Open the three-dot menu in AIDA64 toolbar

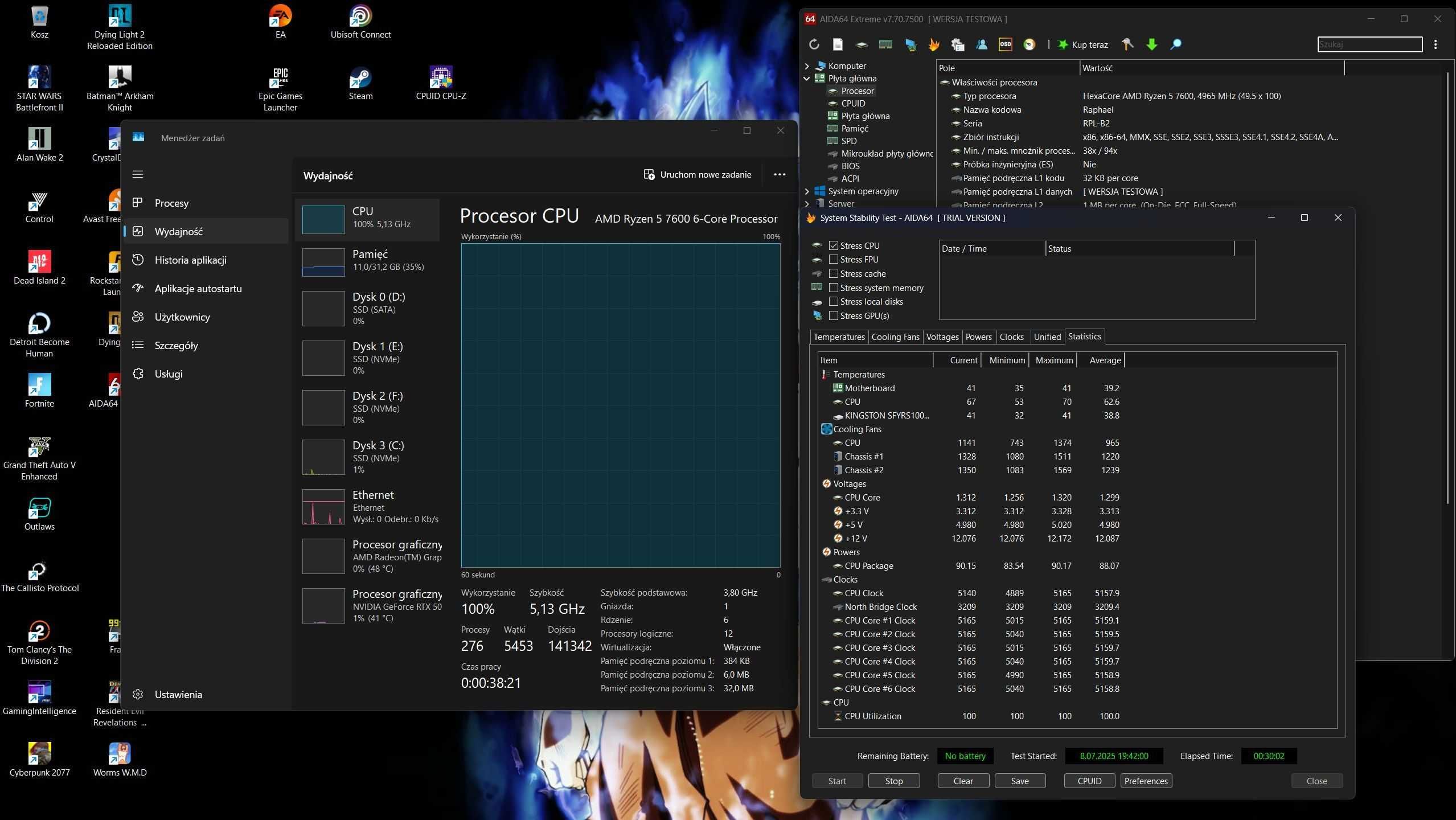coord(1436,44)
